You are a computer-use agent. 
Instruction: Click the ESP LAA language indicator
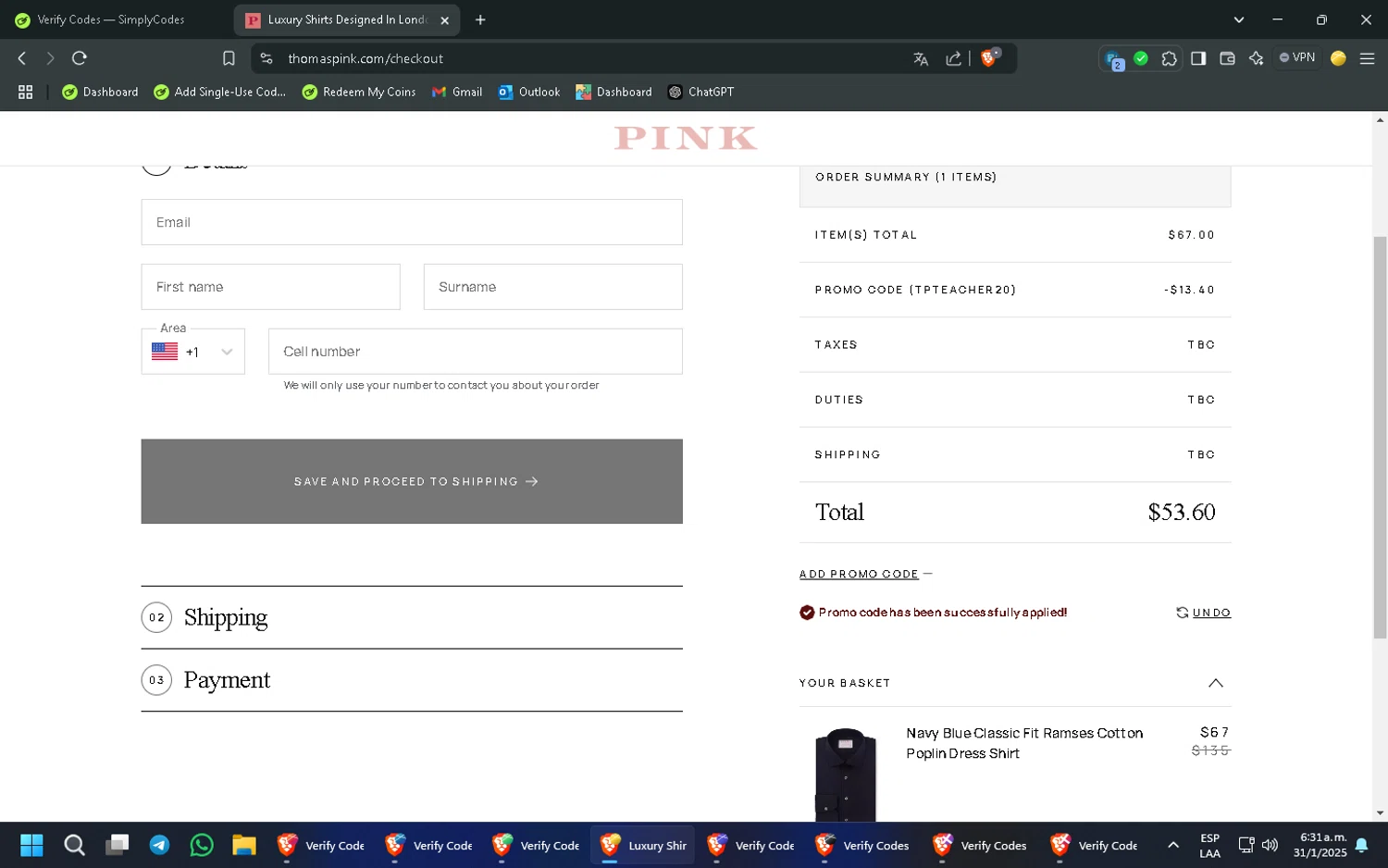click(x=1209, y=845)
